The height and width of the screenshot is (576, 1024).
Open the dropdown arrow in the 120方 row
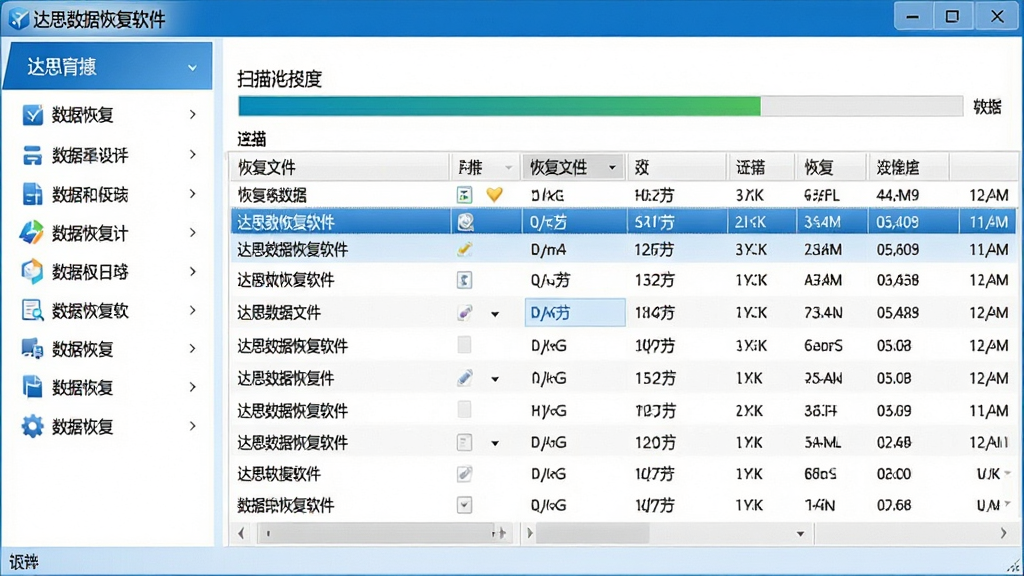coord(495,443)
